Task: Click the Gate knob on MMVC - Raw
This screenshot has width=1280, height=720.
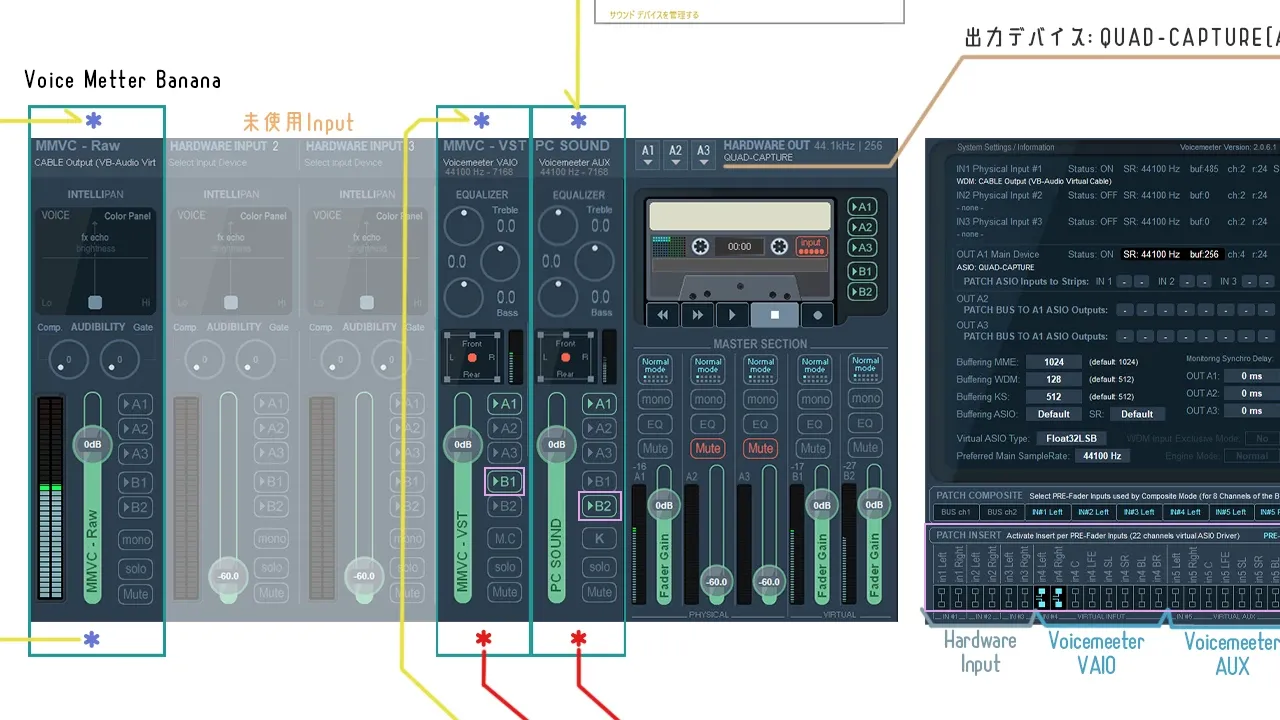Action: (x=120, y=359)
